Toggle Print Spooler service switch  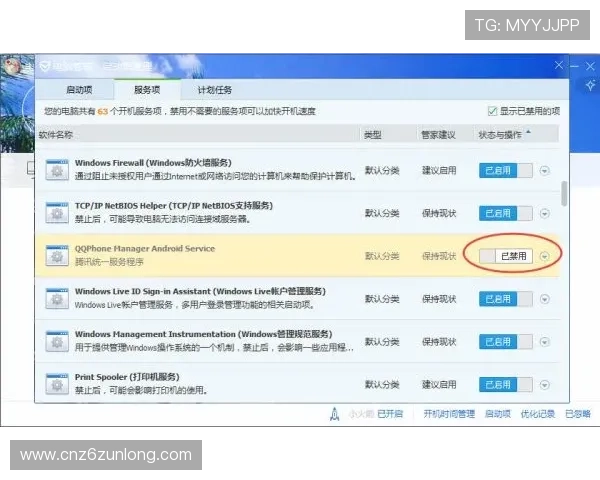pyautogui.click(x=505, y=385)
